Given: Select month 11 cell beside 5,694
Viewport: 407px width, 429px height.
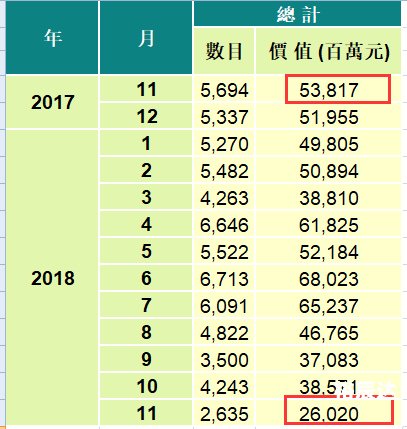Looking at the screenshot, I should tap(146, 89).
